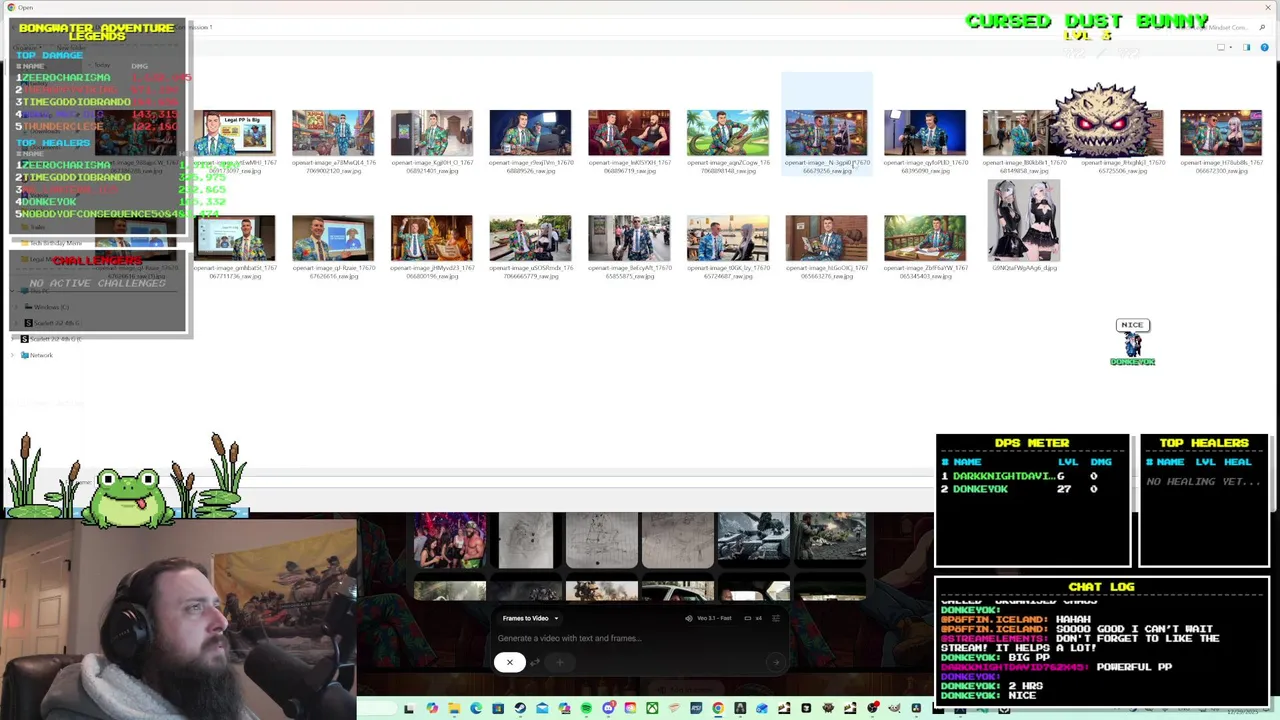Open the Xbox app from the taskbar

click(652, 709)
